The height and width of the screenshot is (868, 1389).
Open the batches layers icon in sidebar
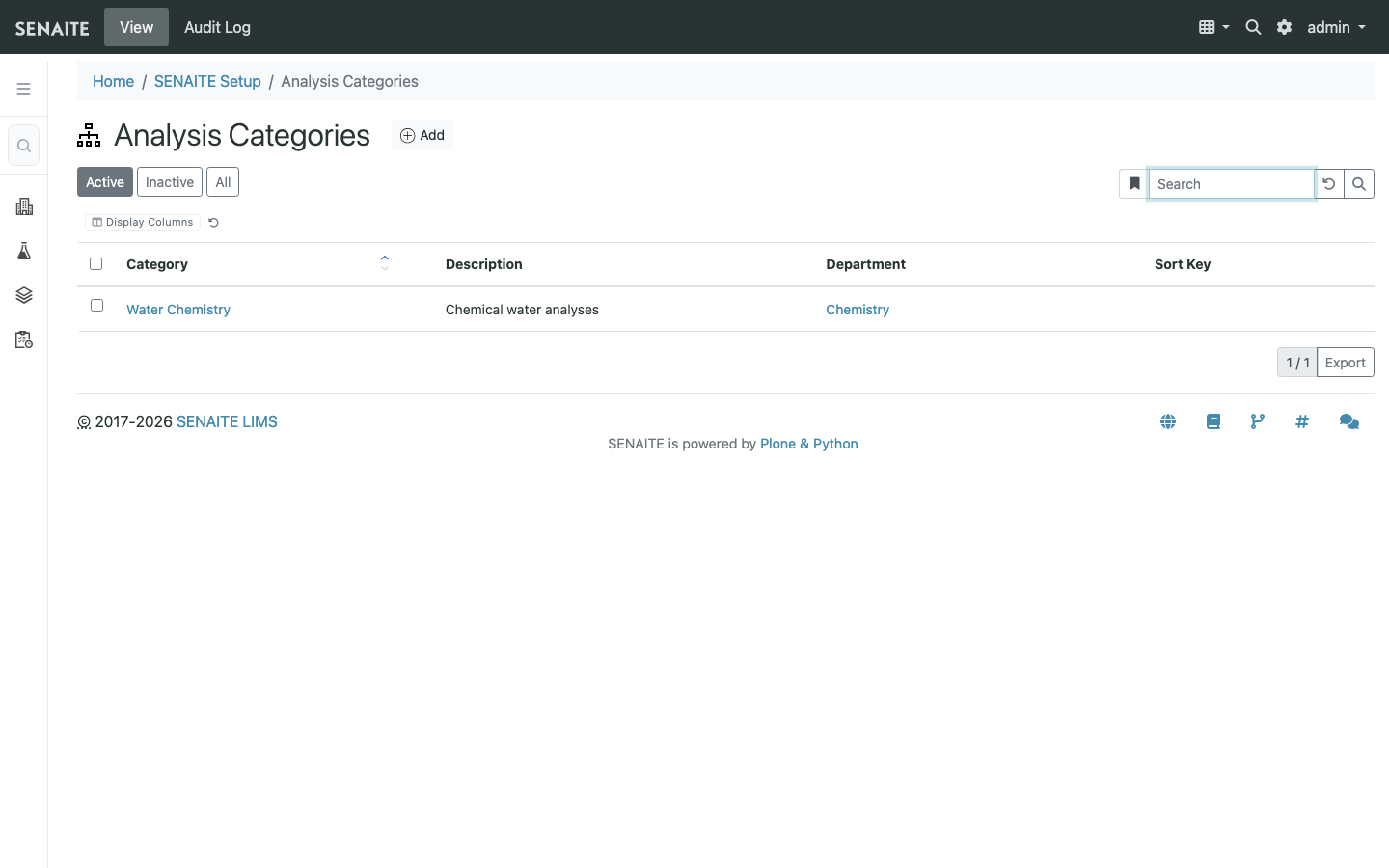[24, 295]
